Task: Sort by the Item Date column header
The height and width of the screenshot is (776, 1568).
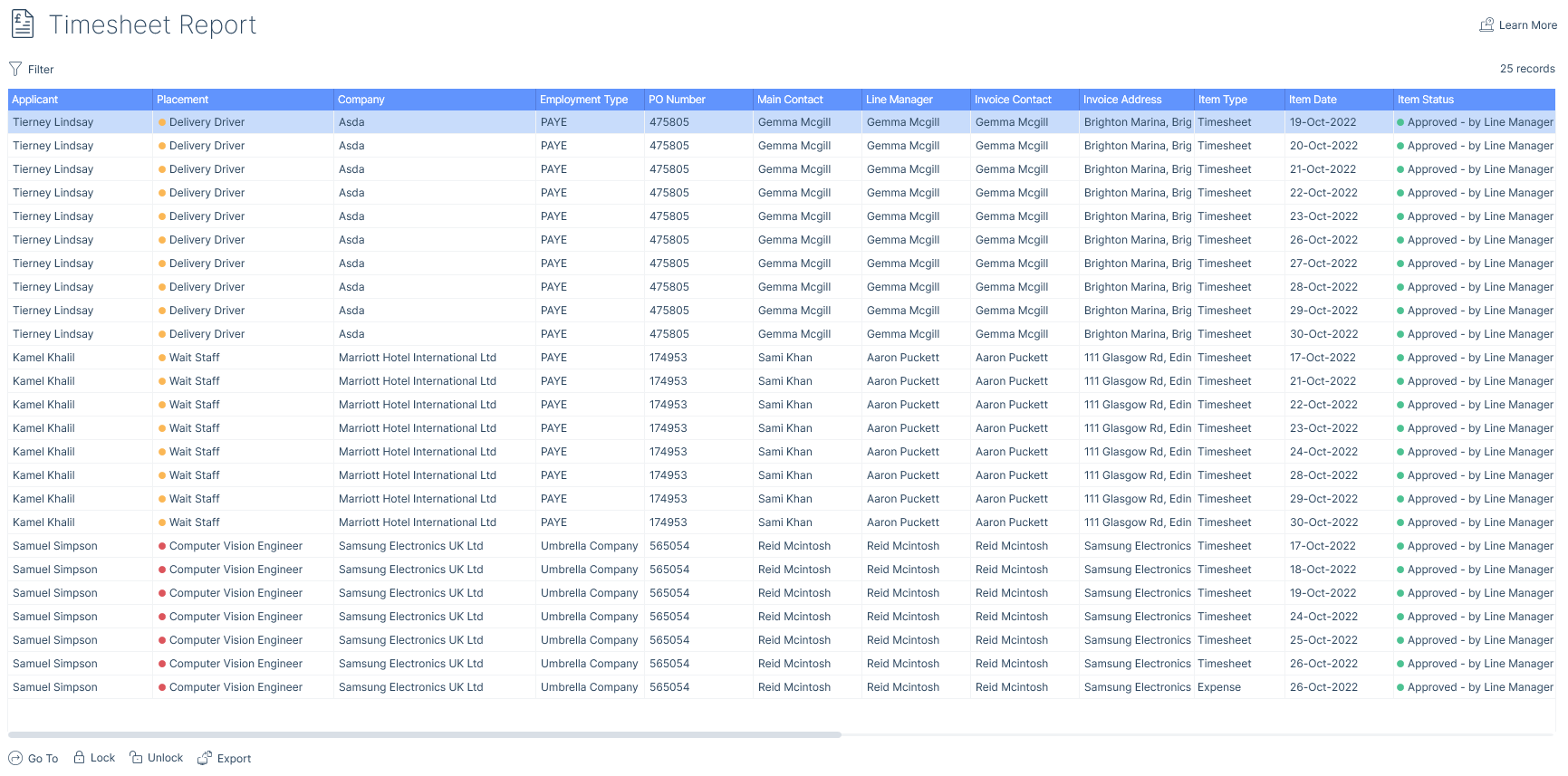Action: (x=1339, y=100)
